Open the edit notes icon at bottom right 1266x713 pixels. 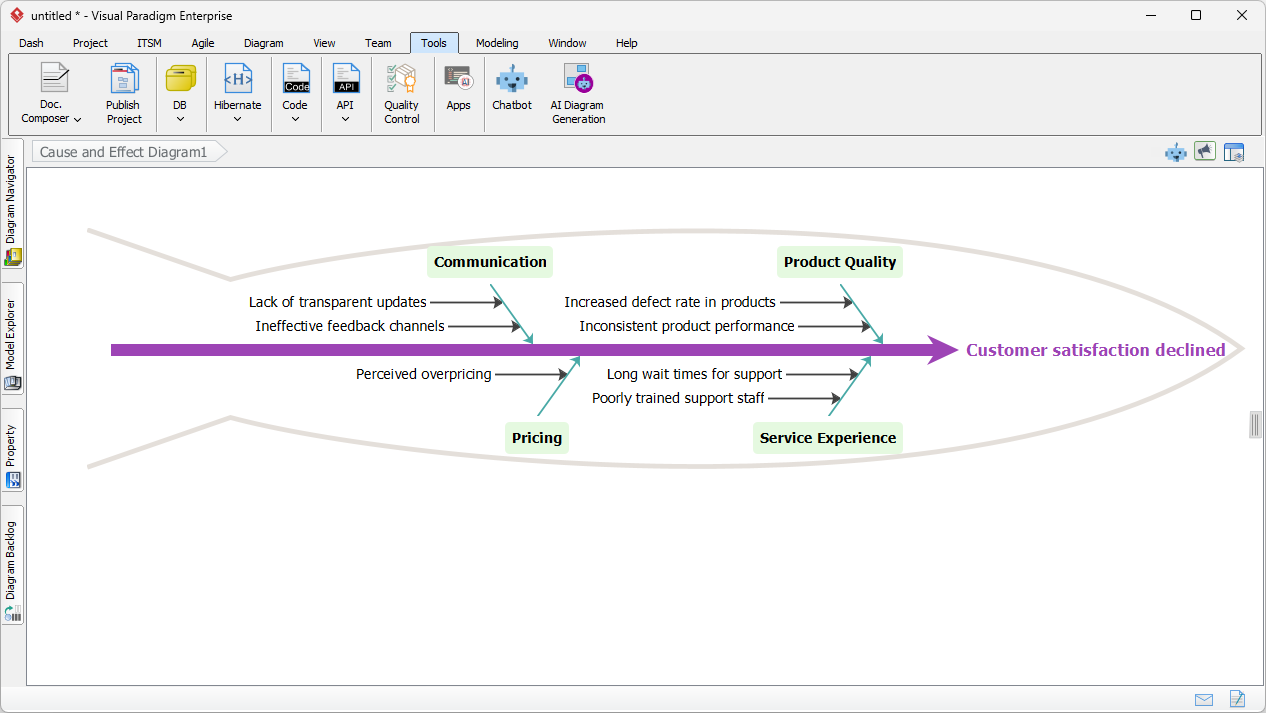1237,699
